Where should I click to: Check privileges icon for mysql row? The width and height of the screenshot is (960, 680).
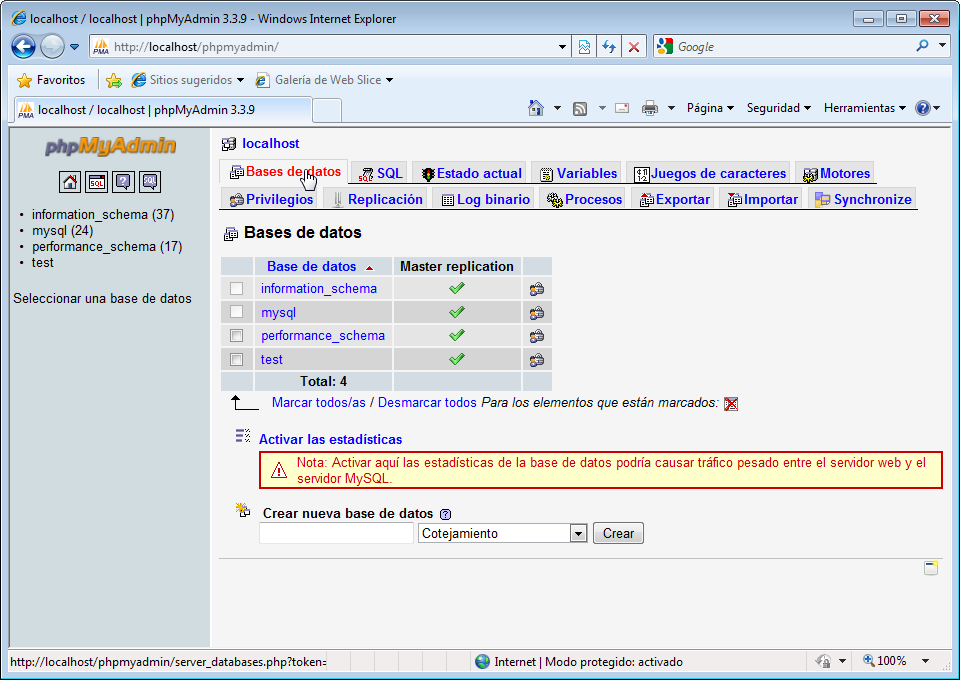[537, 313]
